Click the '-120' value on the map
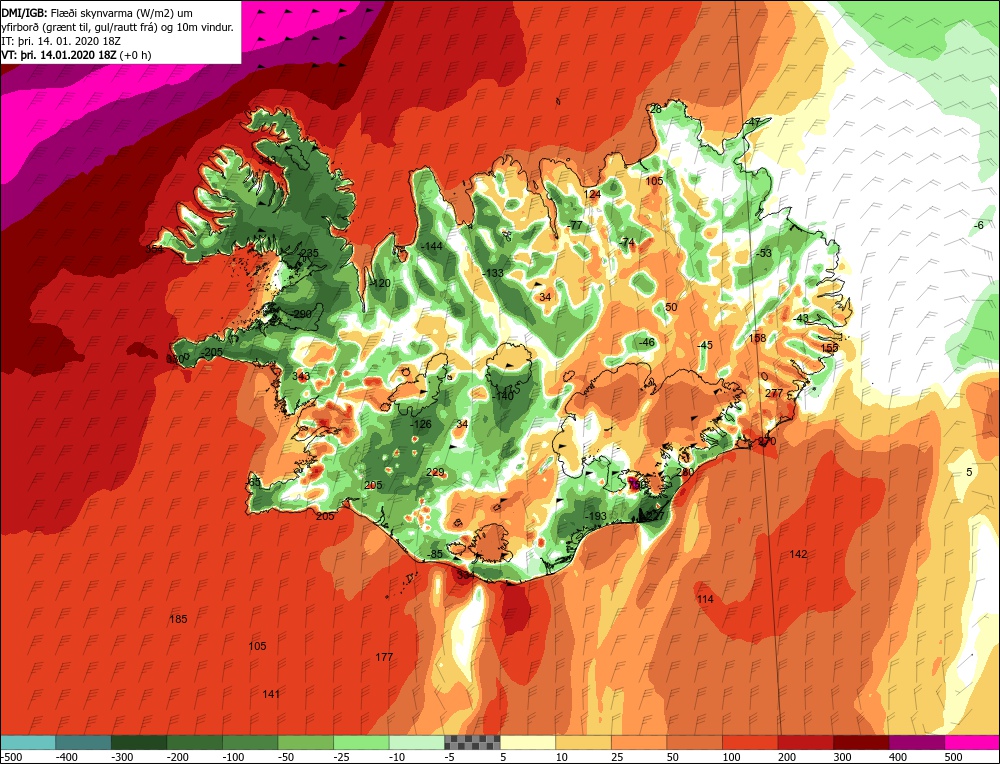Image resolution: width=1000 pixels, height=764 pixels. tap(380, 283)
